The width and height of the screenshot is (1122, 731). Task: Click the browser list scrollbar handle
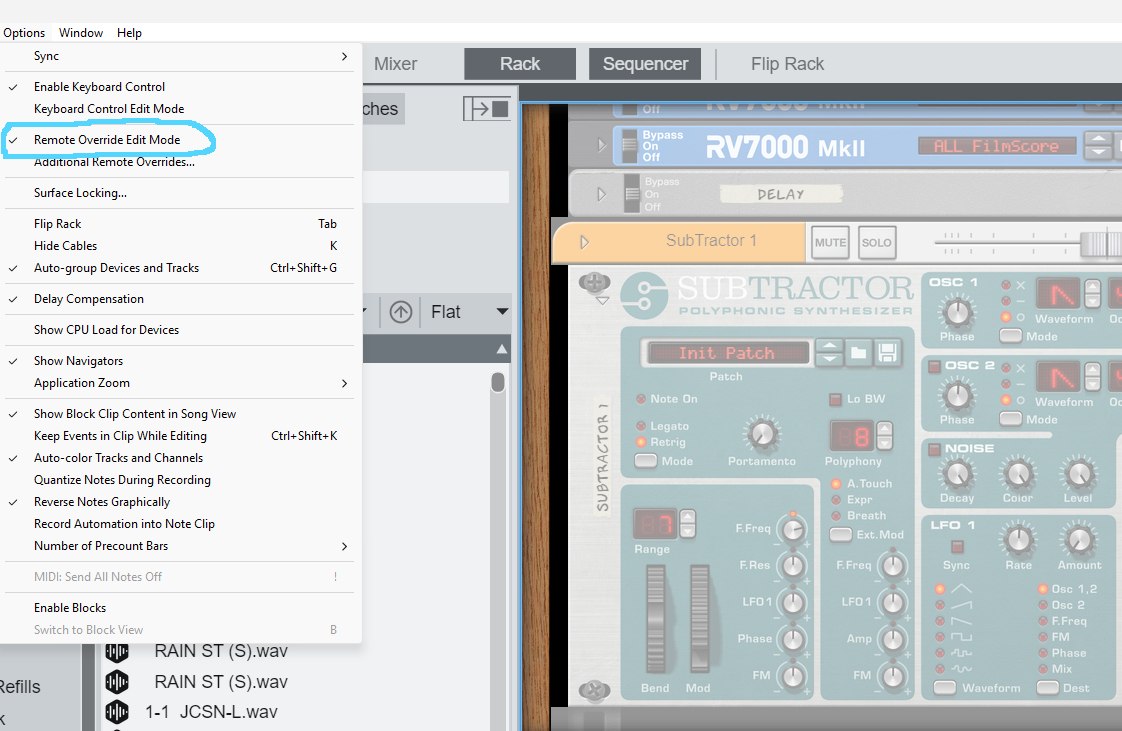[x=498, y=382]
